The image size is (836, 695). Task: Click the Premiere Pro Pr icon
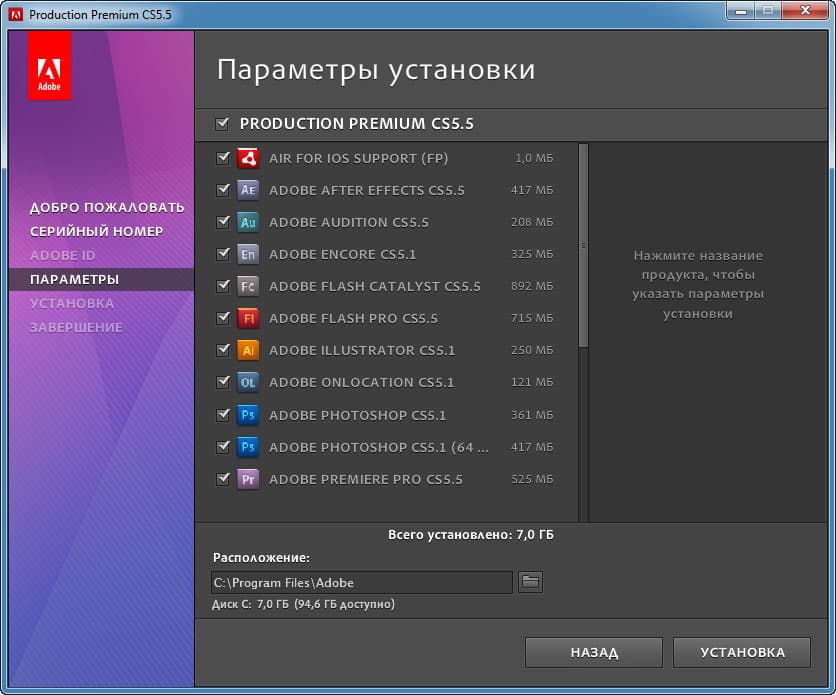click(248, 479)
